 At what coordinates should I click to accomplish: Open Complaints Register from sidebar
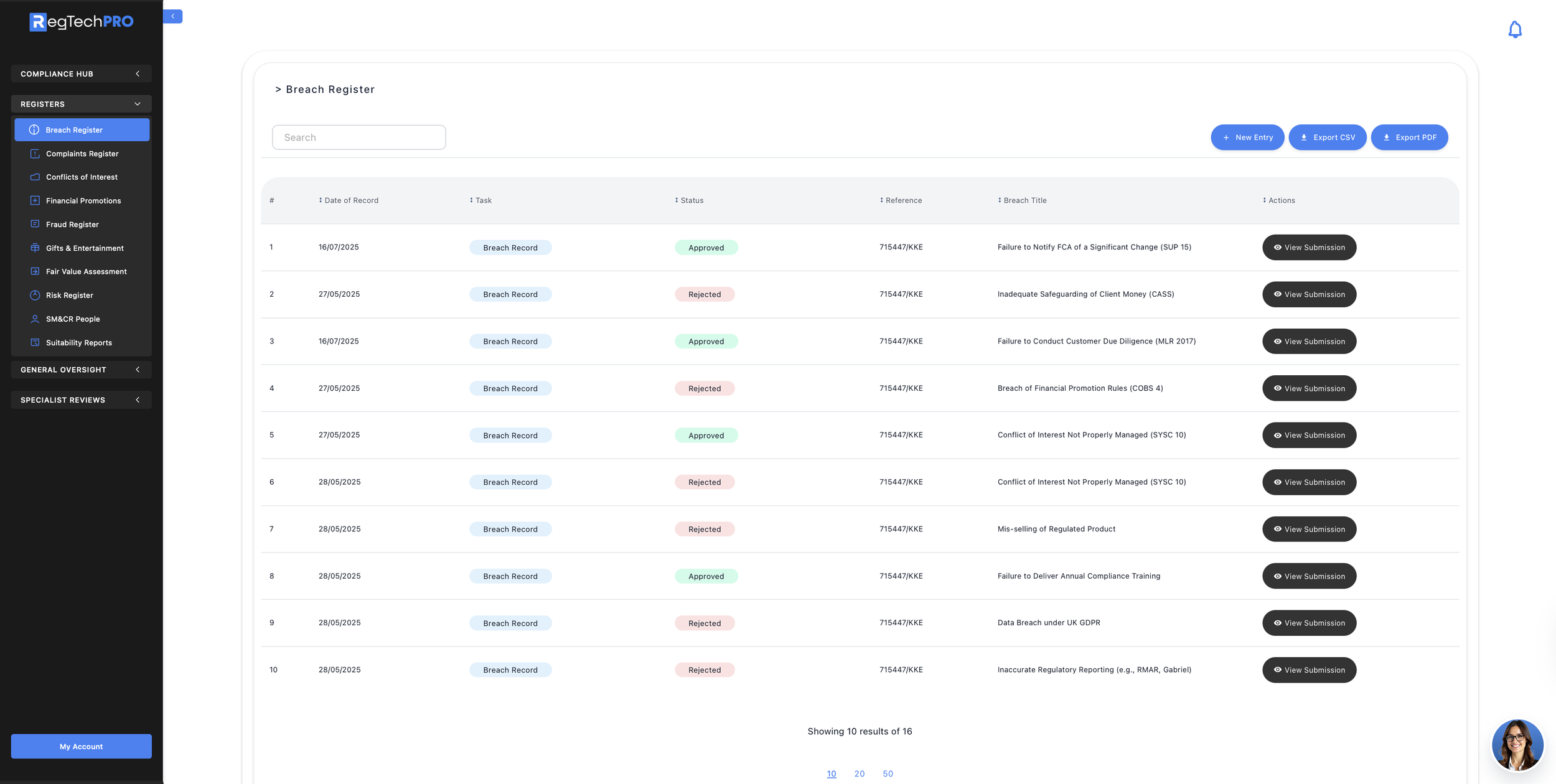tap(82, 154)
